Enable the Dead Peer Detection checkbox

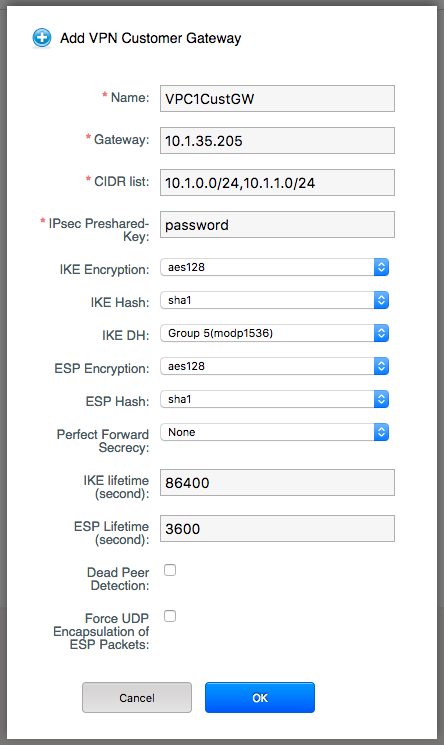170,570
